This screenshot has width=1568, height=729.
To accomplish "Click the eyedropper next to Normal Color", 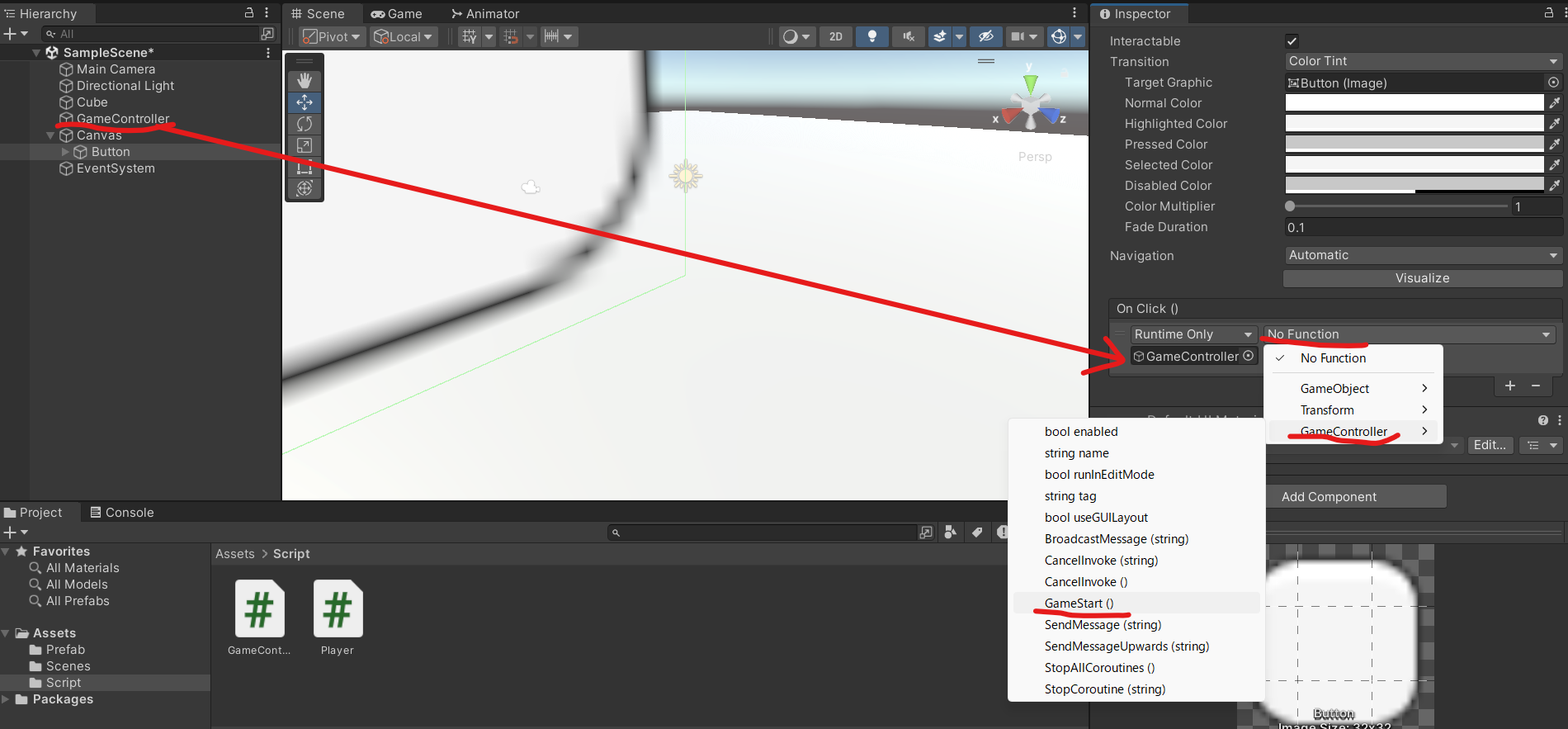I will (x=1554, y=103).
